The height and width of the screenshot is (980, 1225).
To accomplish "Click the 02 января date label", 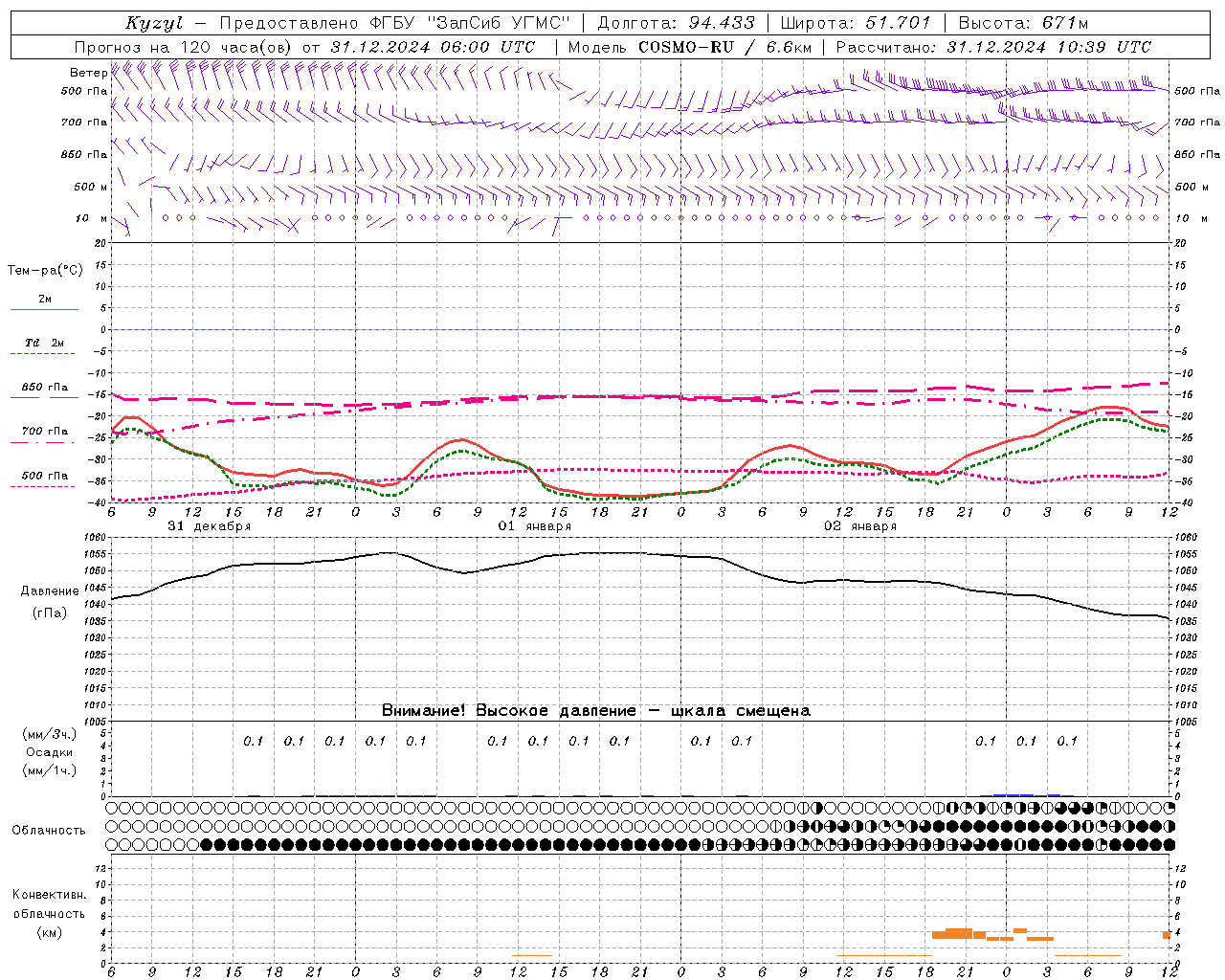I will click(859, 526).
